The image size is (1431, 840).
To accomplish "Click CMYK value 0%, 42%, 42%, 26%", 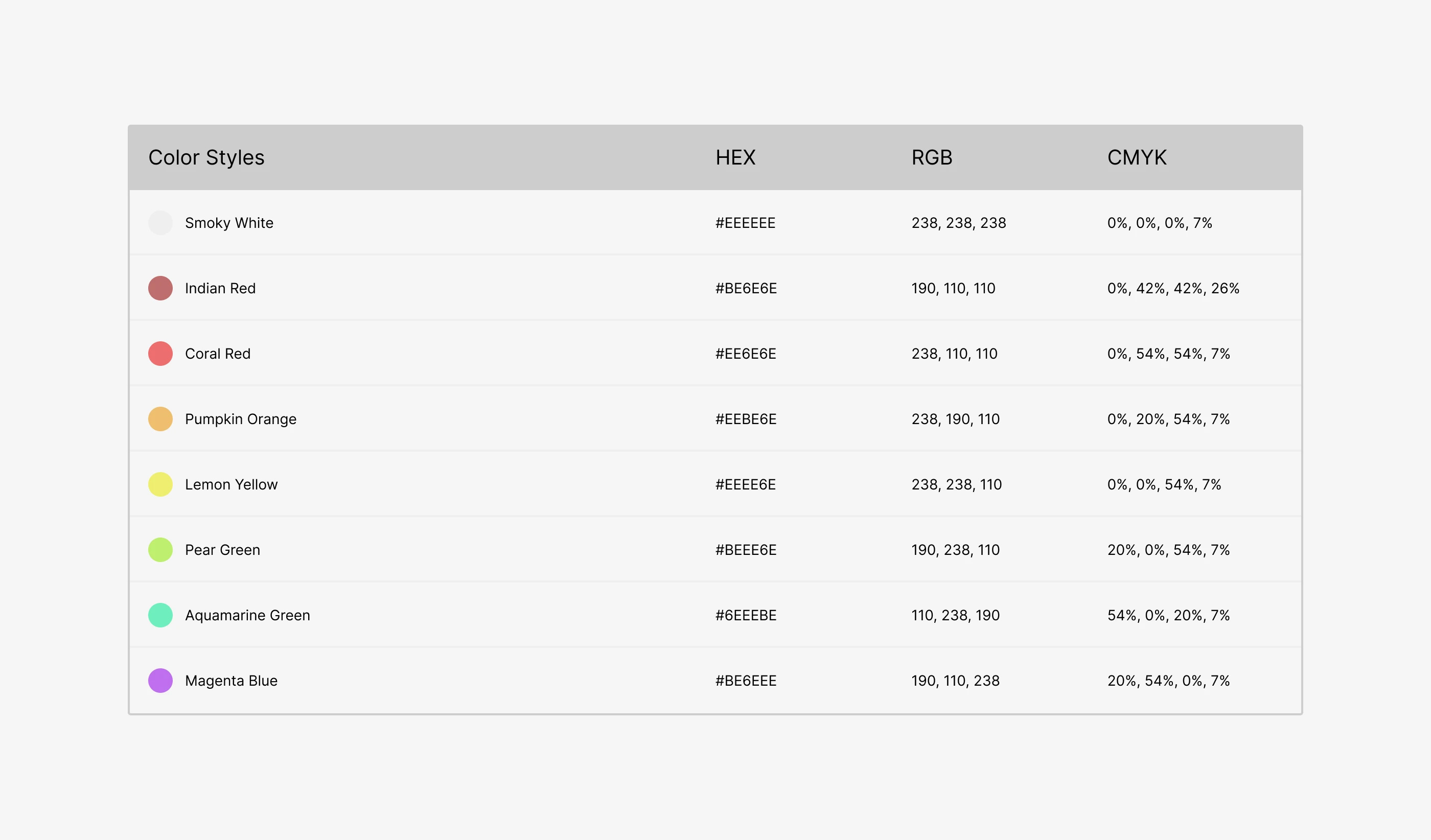I will click(x=1173, y=288).
